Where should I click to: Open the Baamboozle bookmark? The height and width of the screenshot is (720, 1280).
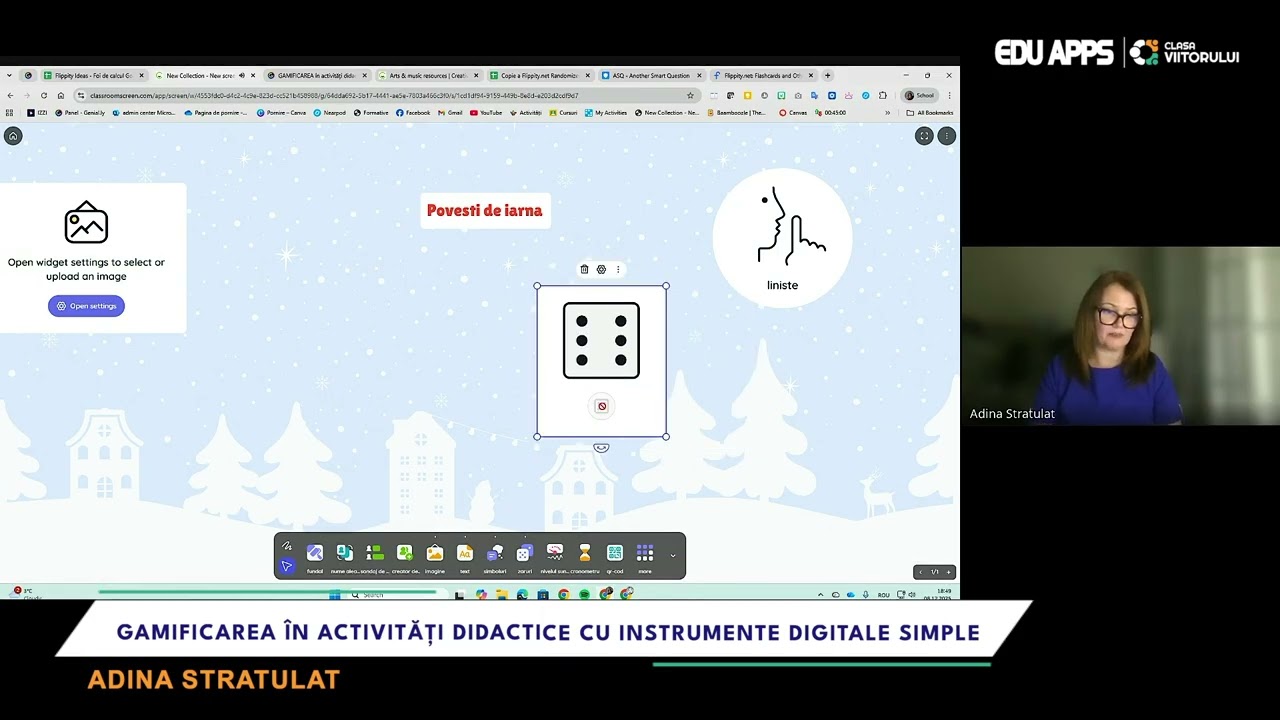pyautogui.click(x=737, y=112)
